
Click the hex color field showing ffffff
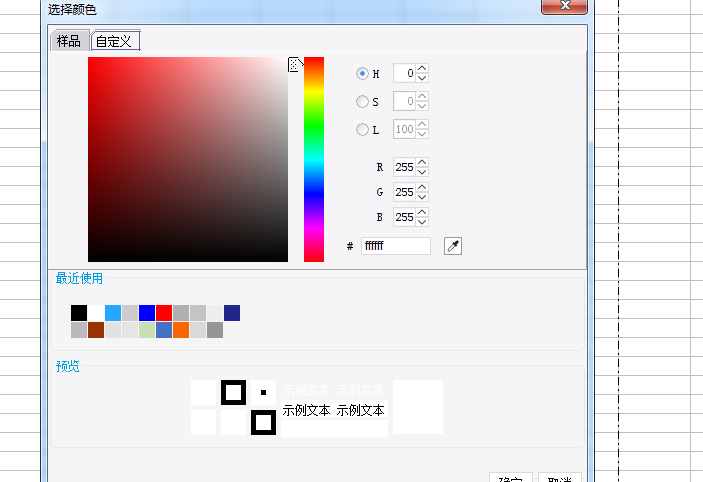396,246
